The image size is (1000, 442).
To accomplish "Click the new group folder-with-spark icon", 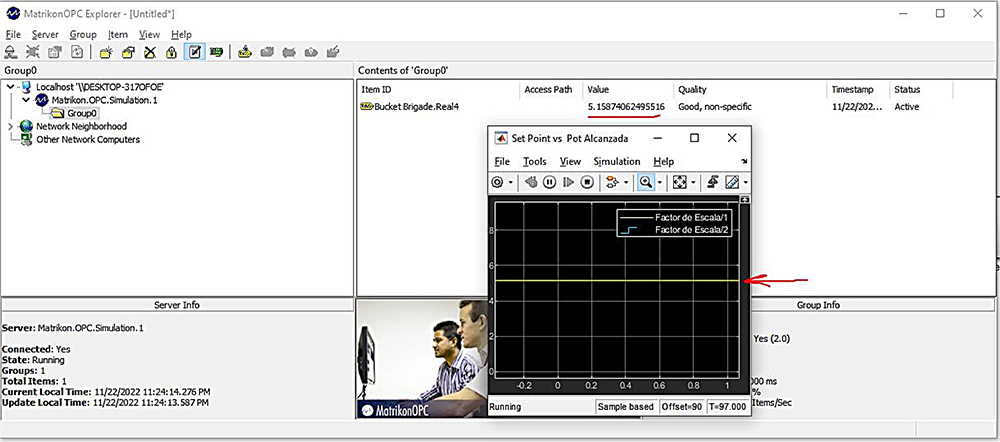I will point(106,52).
